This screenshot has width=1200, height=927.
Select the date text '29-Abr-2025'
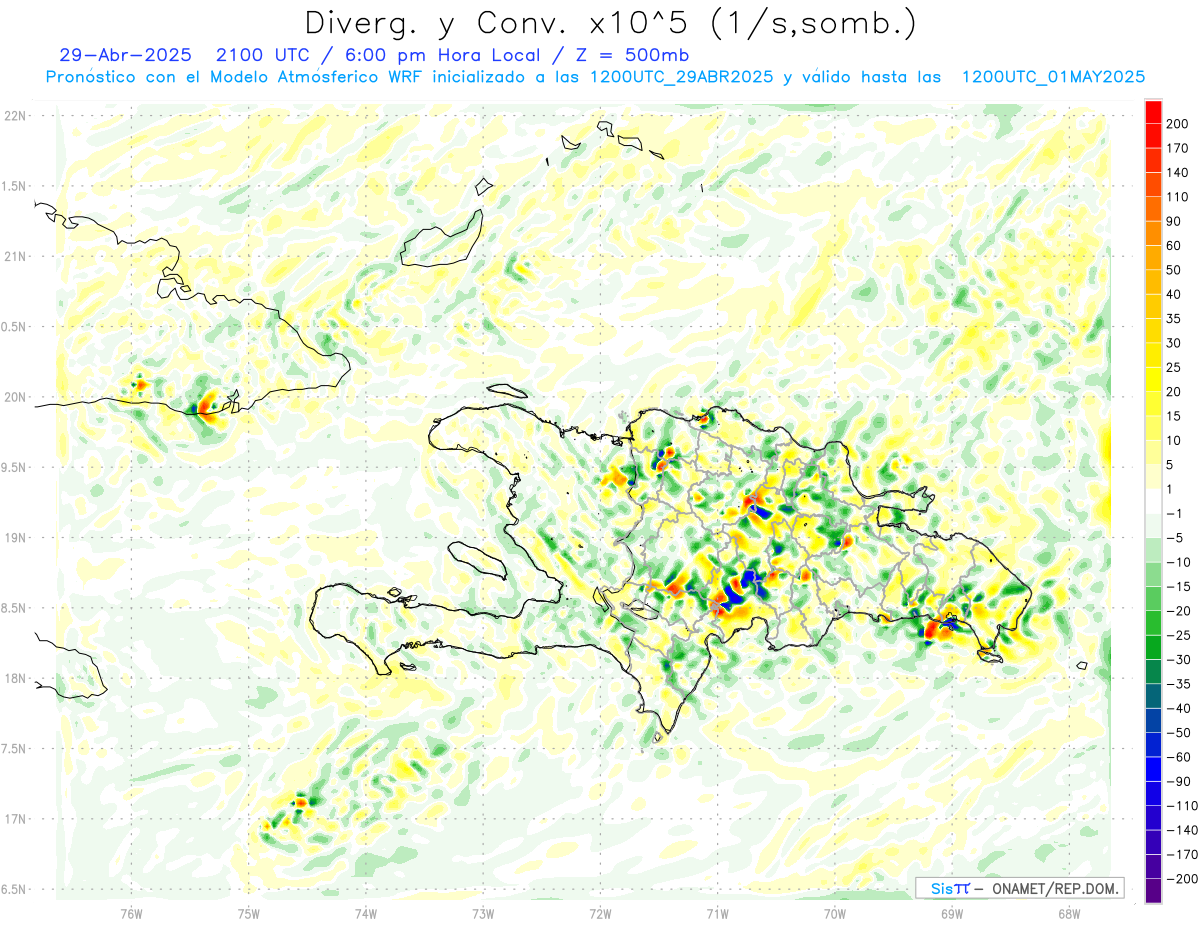tap(125, 55)
